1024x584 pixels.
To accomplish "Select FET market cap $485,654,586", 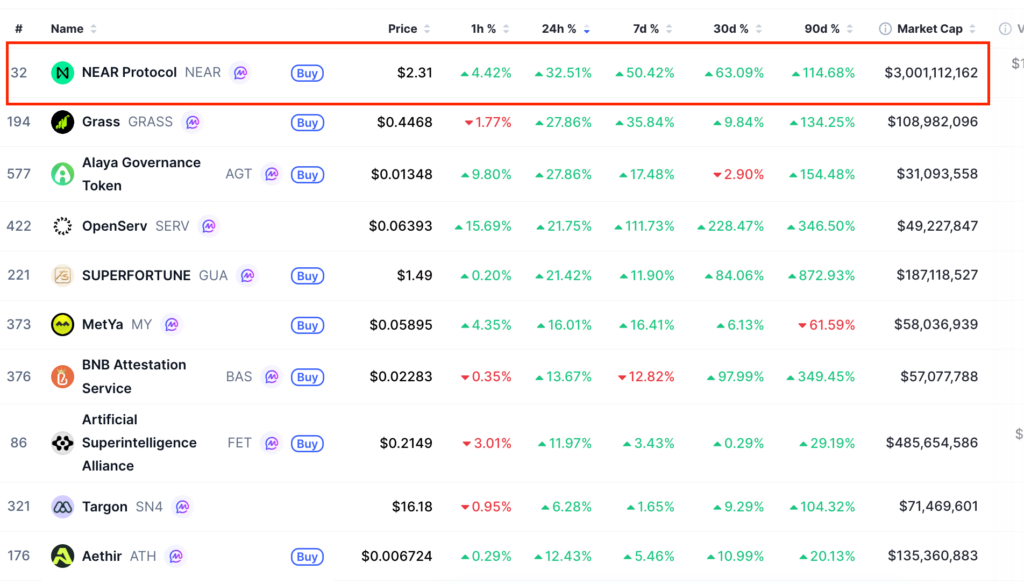I will [x=932, y=443].
